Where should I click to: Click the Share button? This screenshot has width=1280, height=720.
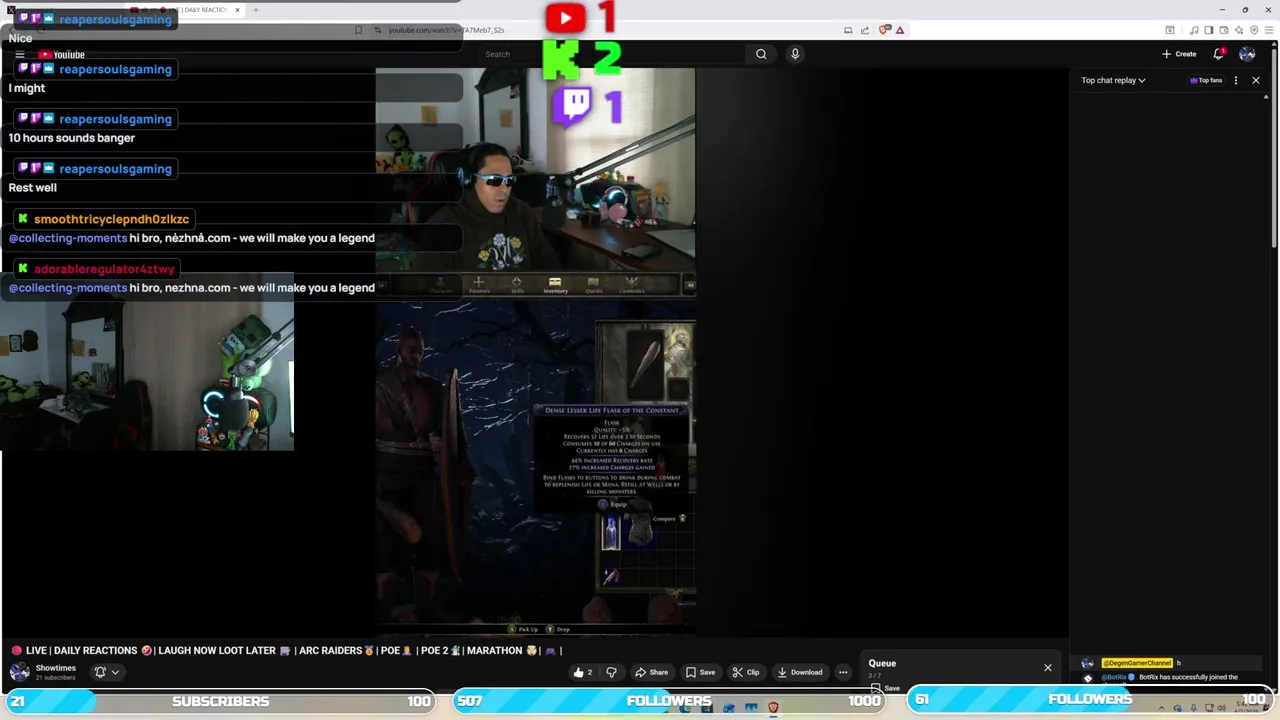[x=653, y=672]
